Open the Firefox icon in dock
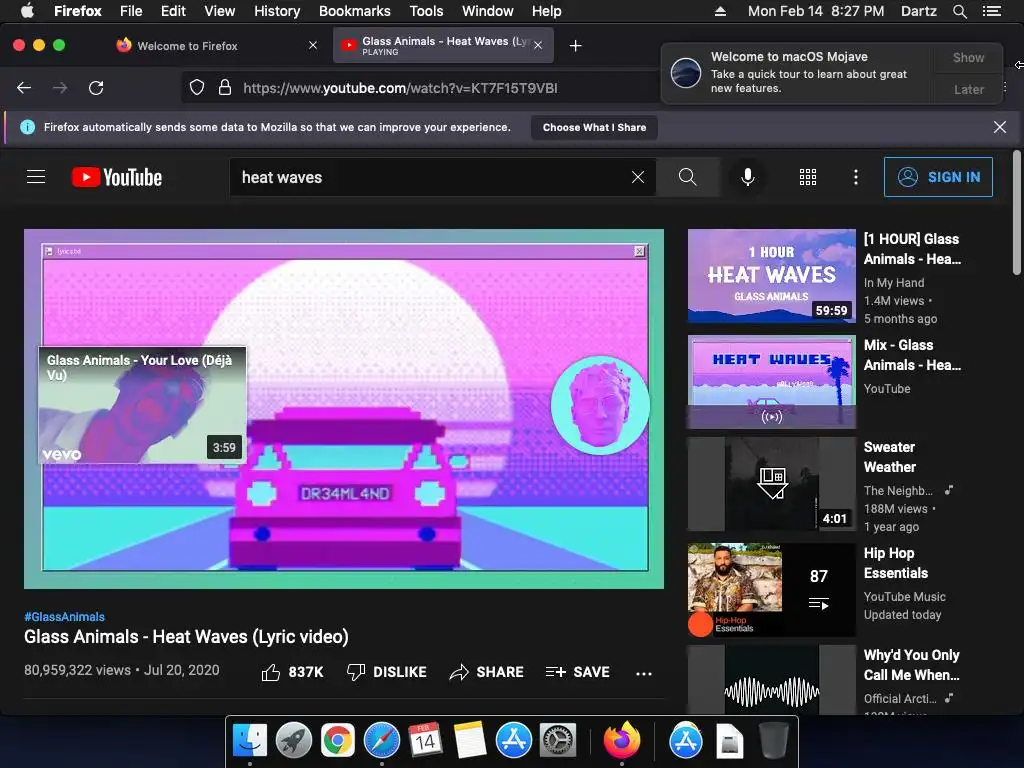Image resolution: width=1024 pixels, height=768 pixels. point(622,741)
